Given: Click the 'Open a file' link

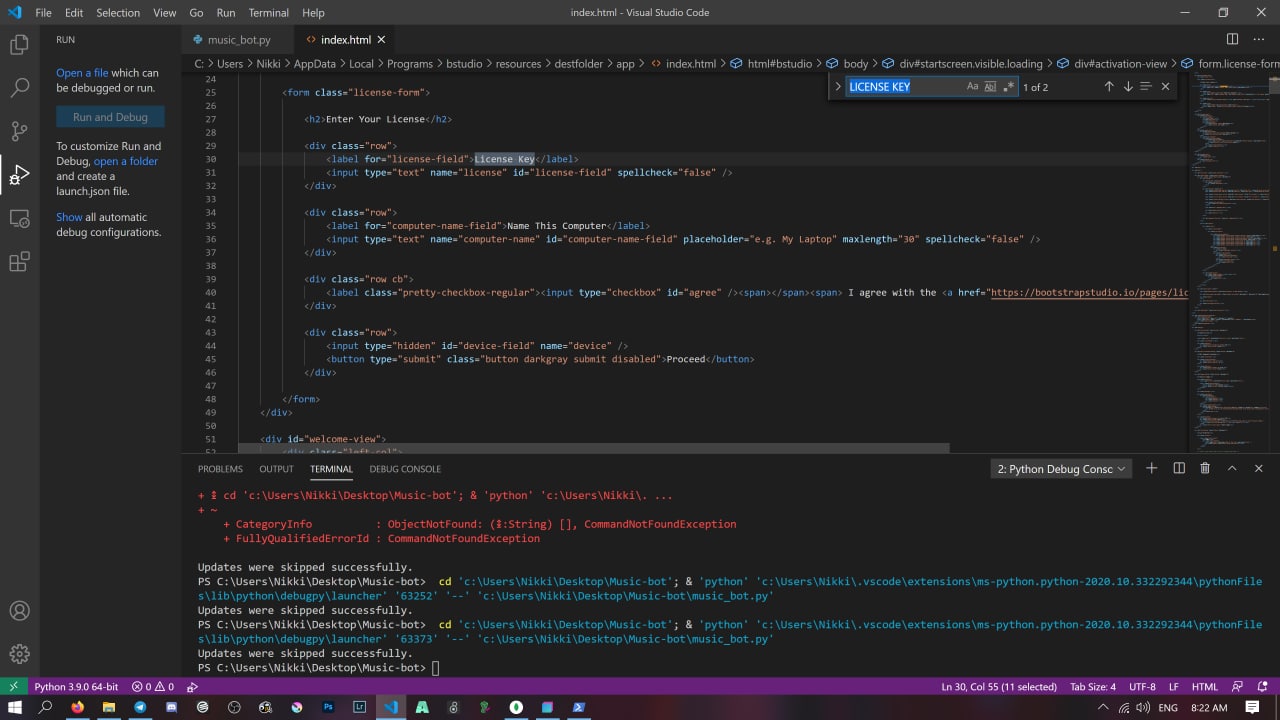Looking at the screenshot, I should [x=82, y=73].
